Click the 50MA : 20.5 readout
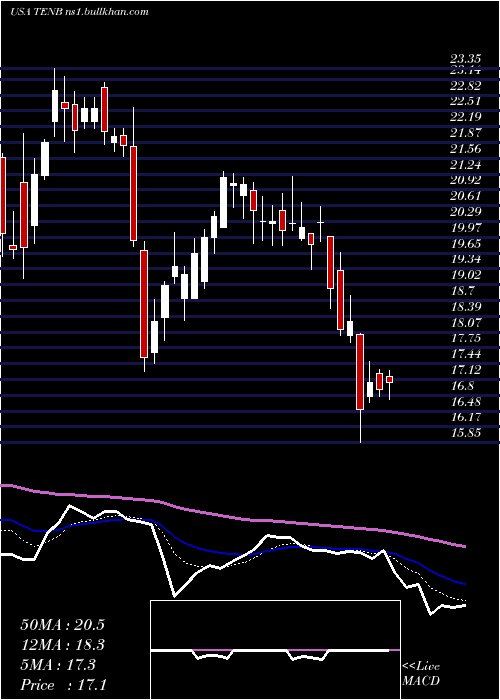 tap(62, 625)
